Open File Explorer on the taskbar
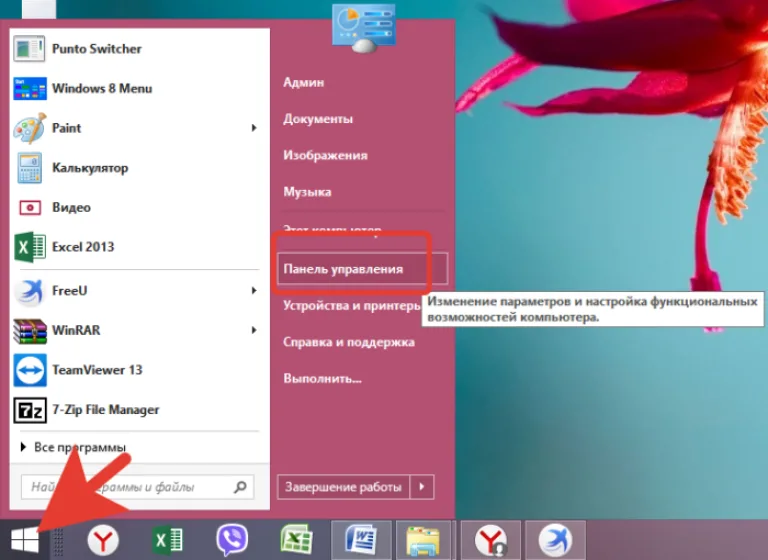Viewport: 768px width, 560px height. click(423, 540)
